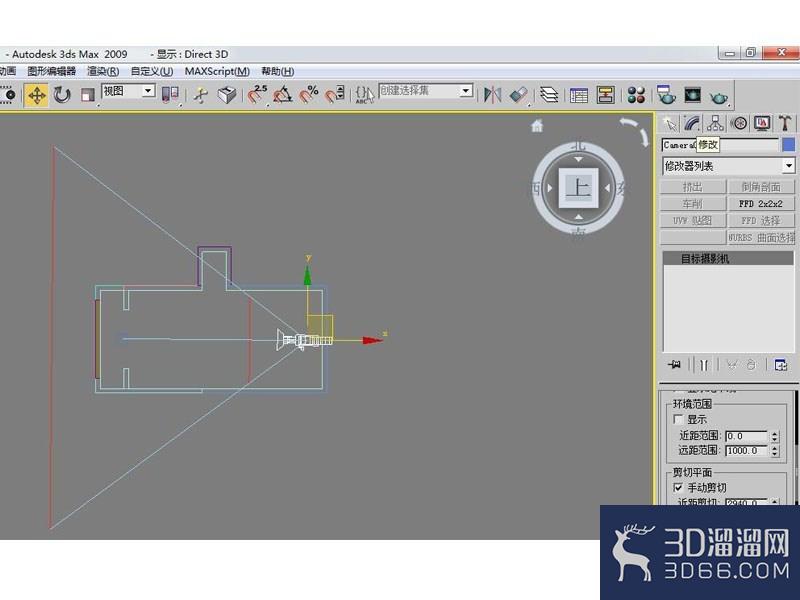The height and width of the screenshot is (600, 800).
Task: Open the Motion command panel
Action: (x=739, y=123)
